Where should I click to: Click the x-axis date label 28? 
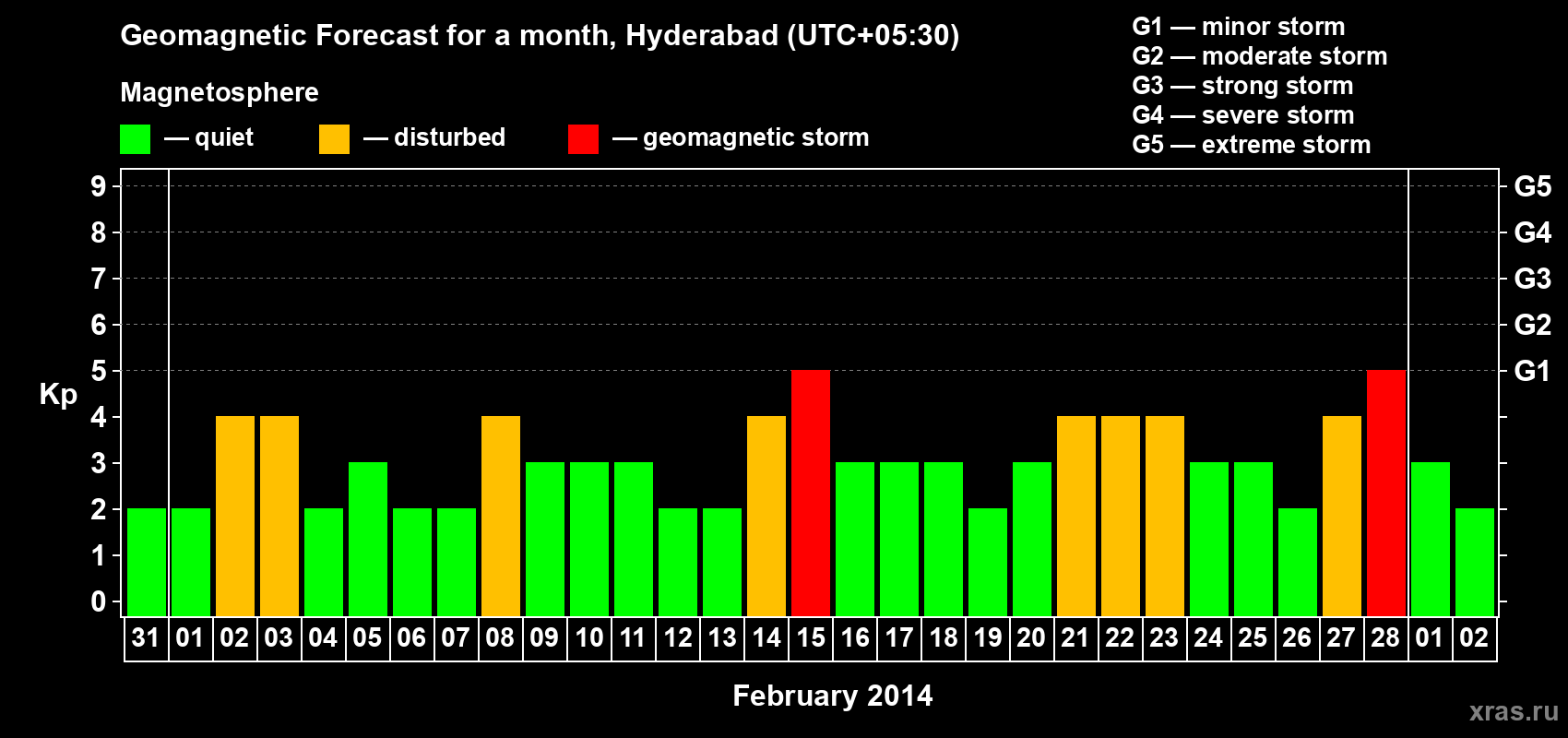(x=1385, y=638)
